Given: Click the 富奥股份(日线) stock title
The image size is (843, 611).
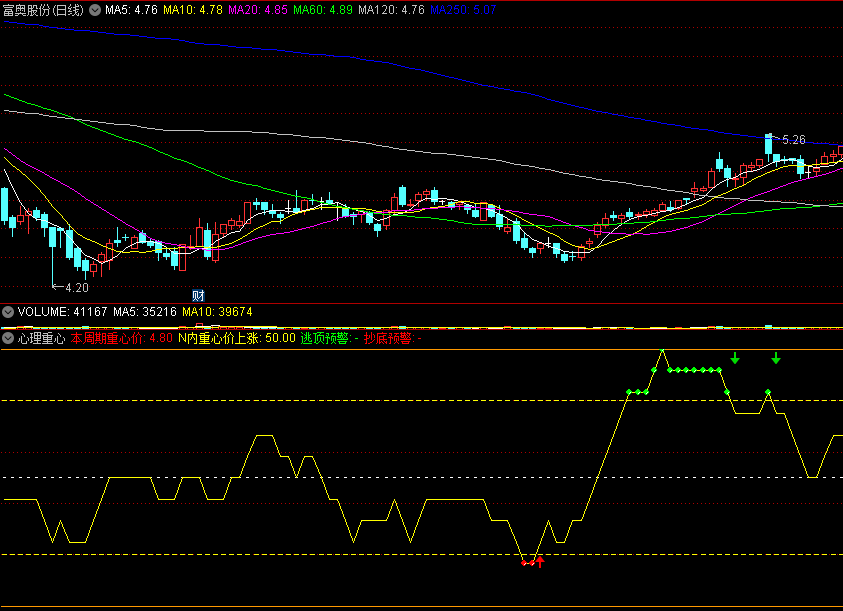Looking at the screenshot, I should pyautogui.click(x=43, y=10).
